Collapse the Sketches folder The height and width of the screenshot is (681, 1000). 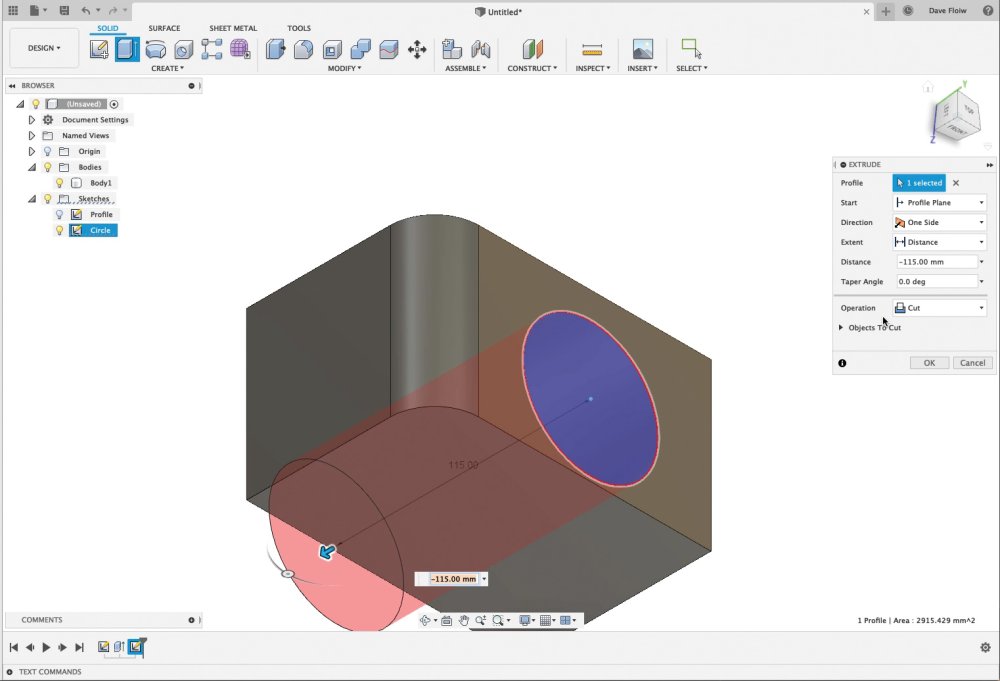pyautogui.click(x=31, y=199)
